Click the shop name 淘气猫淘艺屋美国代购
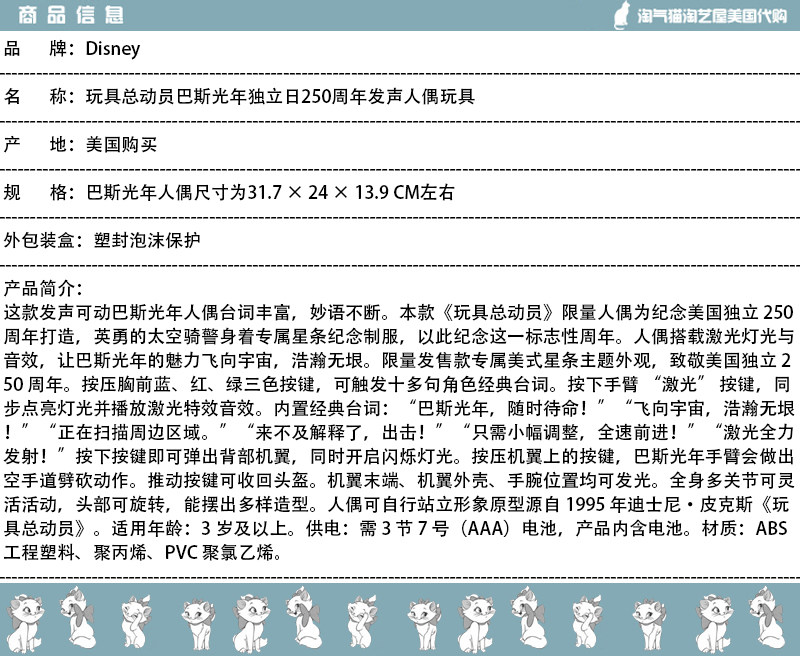The height and width of the screenshot is (657, 800). coord(712,16)
